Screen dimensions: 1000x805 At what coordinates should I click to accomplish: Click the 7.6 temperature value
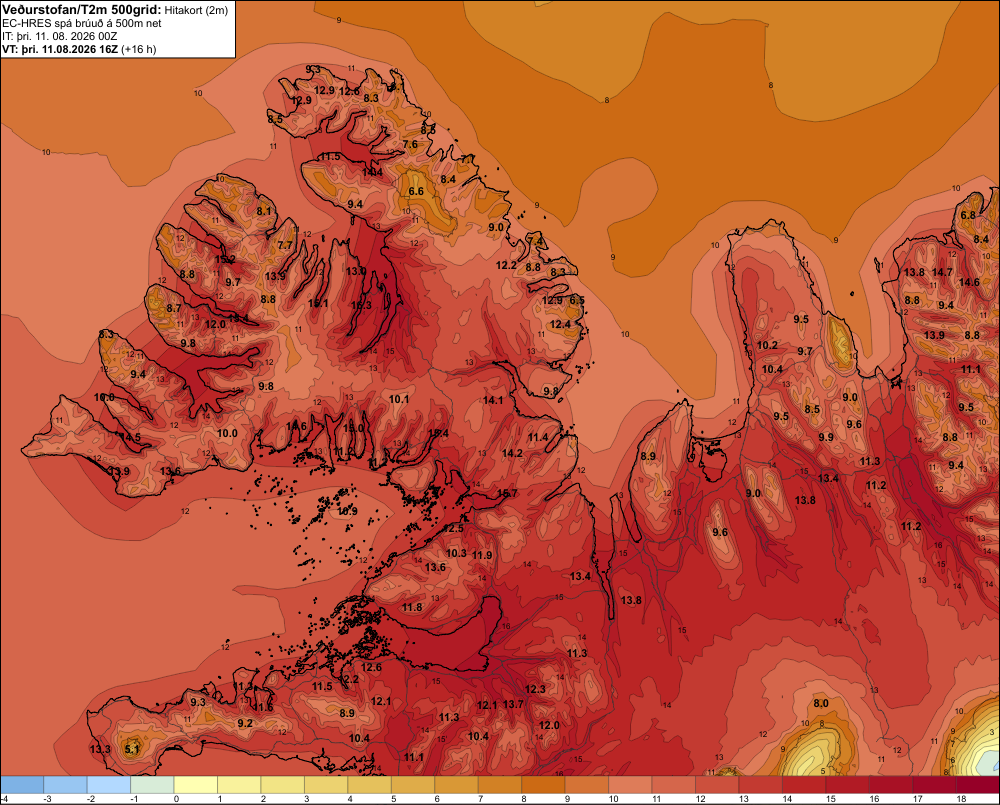410,144
